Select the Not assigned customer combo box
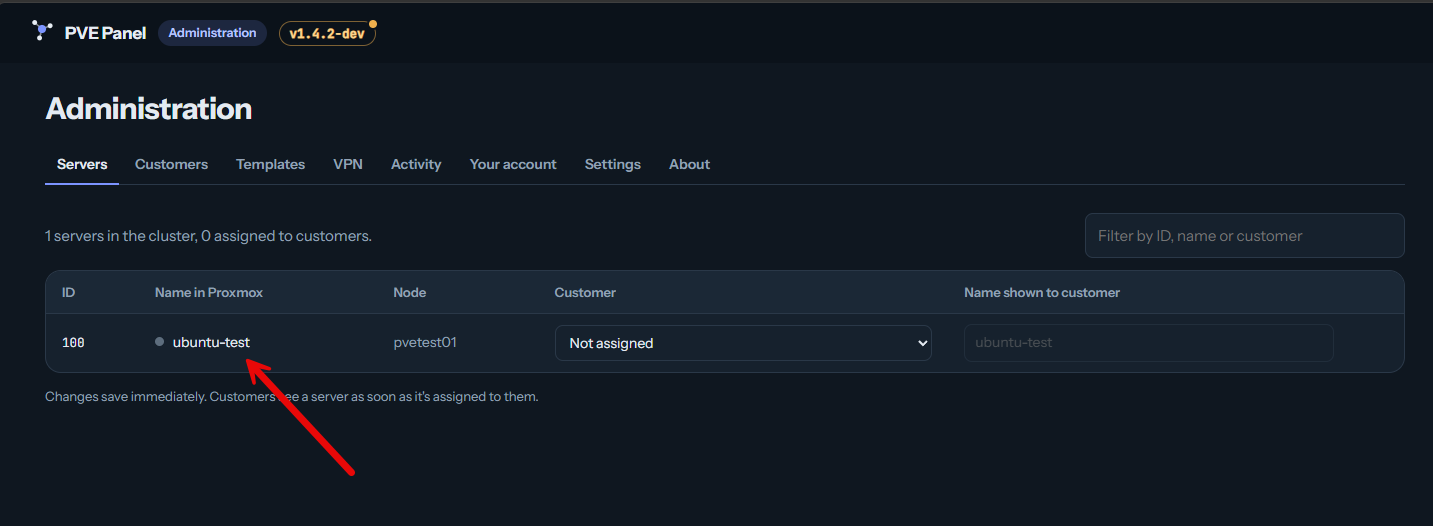Viewport: 1433px width, 526px height. pos(743,343)
